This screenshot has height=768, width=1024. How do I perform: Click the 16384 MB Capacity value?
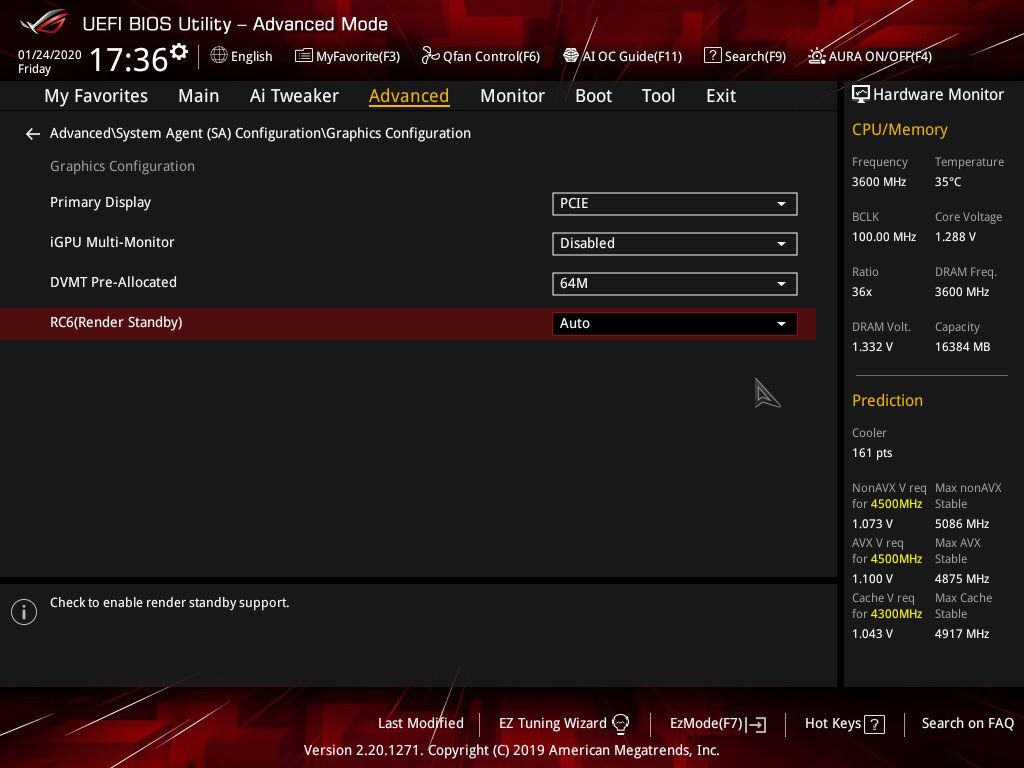click(963, 347)
